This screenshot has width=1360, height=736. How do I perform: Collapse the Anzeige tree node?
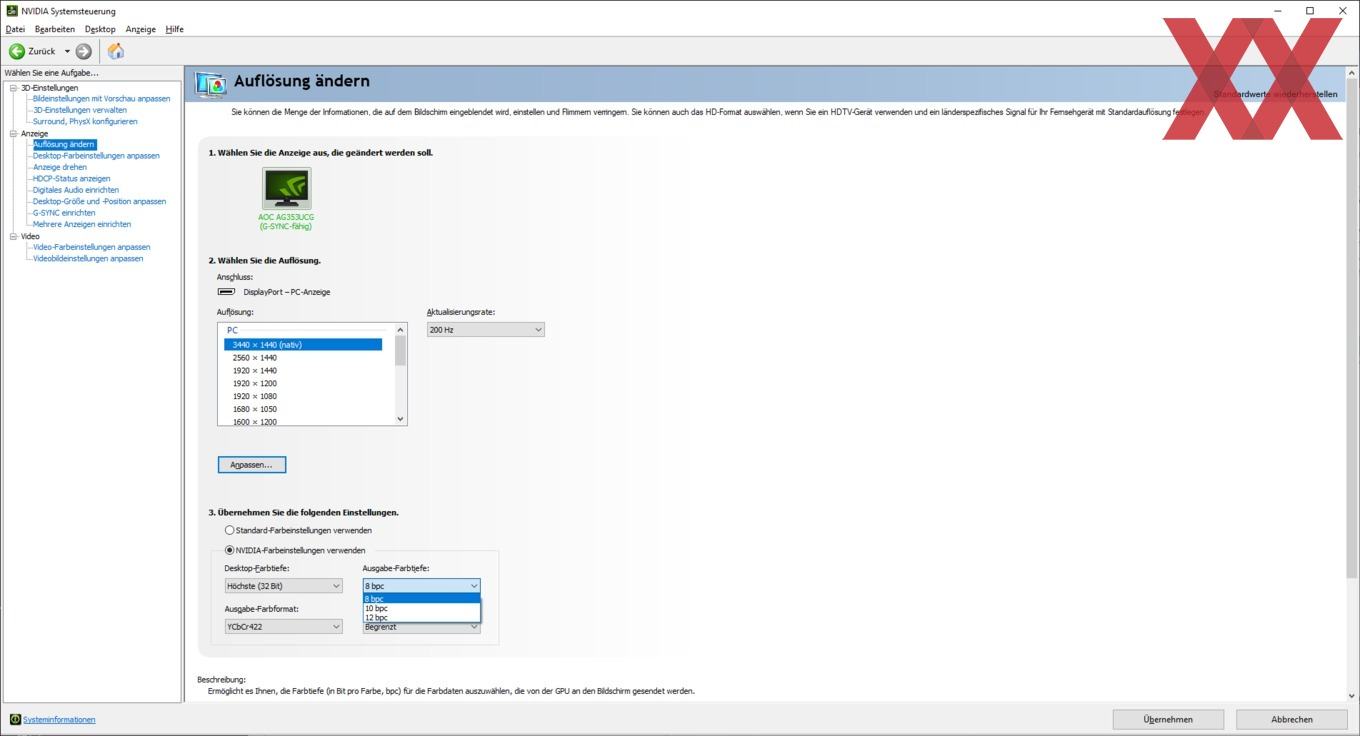[x=14, y=133]
